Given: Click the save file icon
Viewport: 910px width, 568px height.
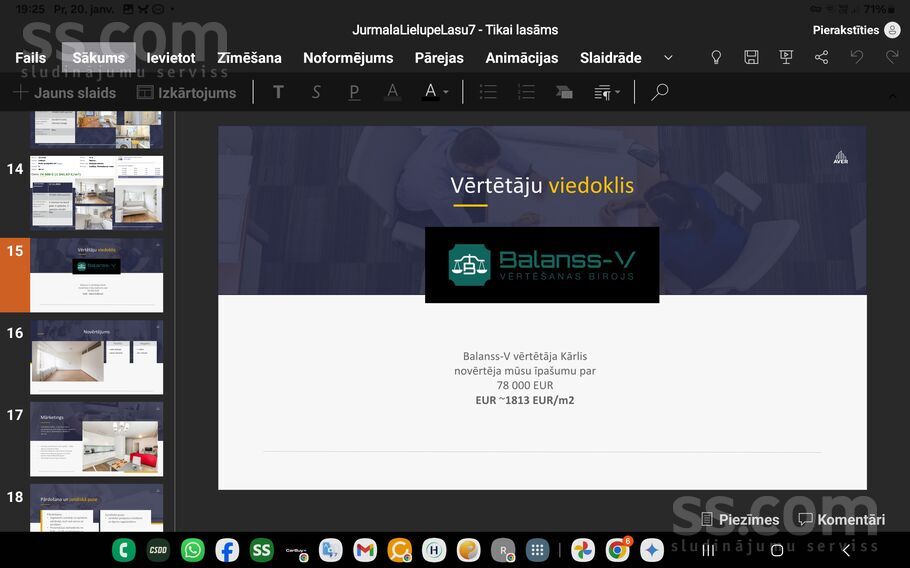Looking at the screenshot, I should coord(751,58).
